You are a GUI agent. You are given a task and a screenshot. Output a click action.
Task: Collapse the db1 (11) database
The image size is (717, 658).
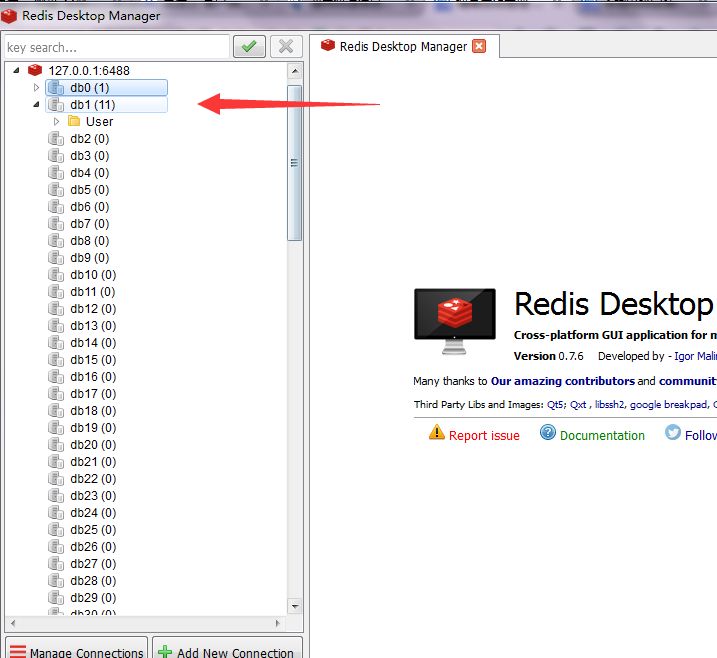point(36,105)
